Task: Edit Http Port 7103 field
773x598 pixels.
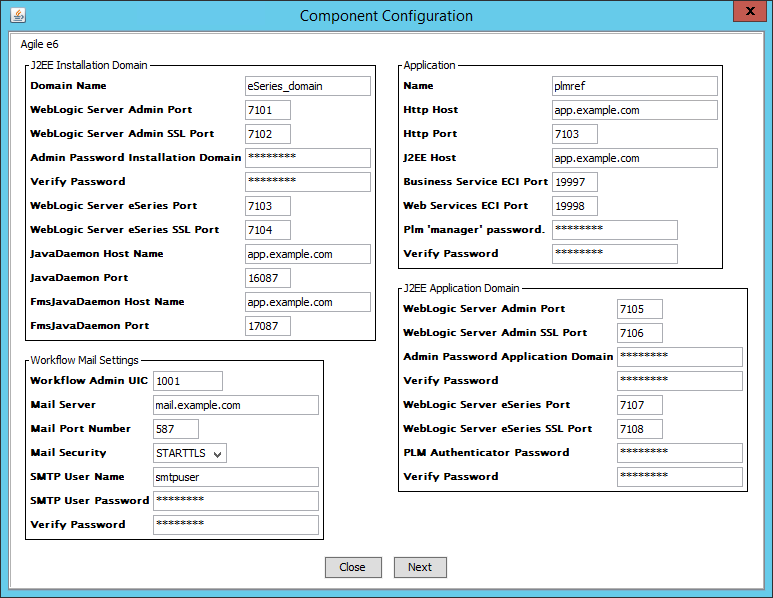Action: pyautogui.click(x=575, y=134)
